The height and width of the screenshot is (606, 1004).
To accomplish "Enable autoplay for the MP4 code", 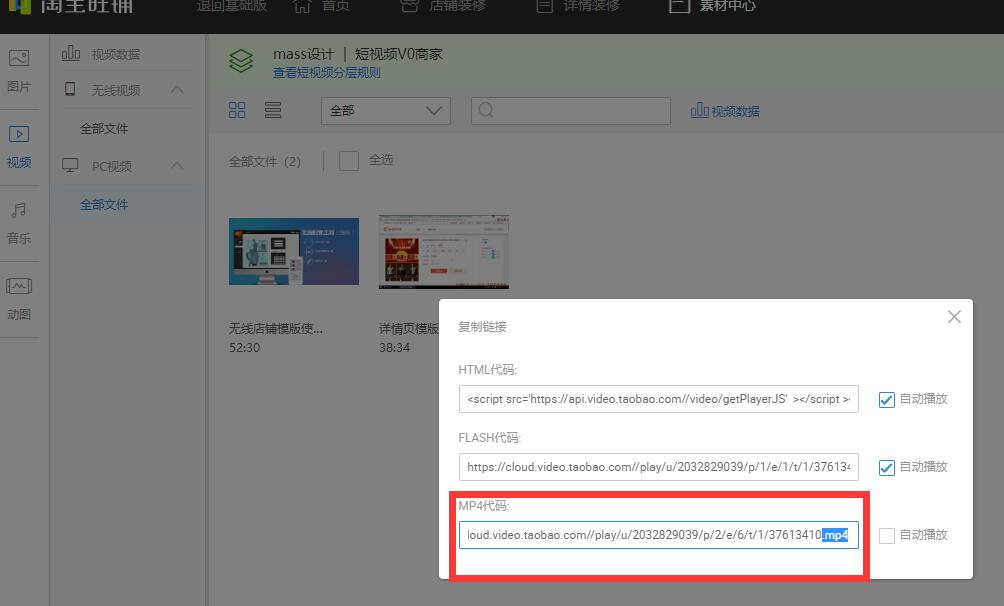I will 887,534.
